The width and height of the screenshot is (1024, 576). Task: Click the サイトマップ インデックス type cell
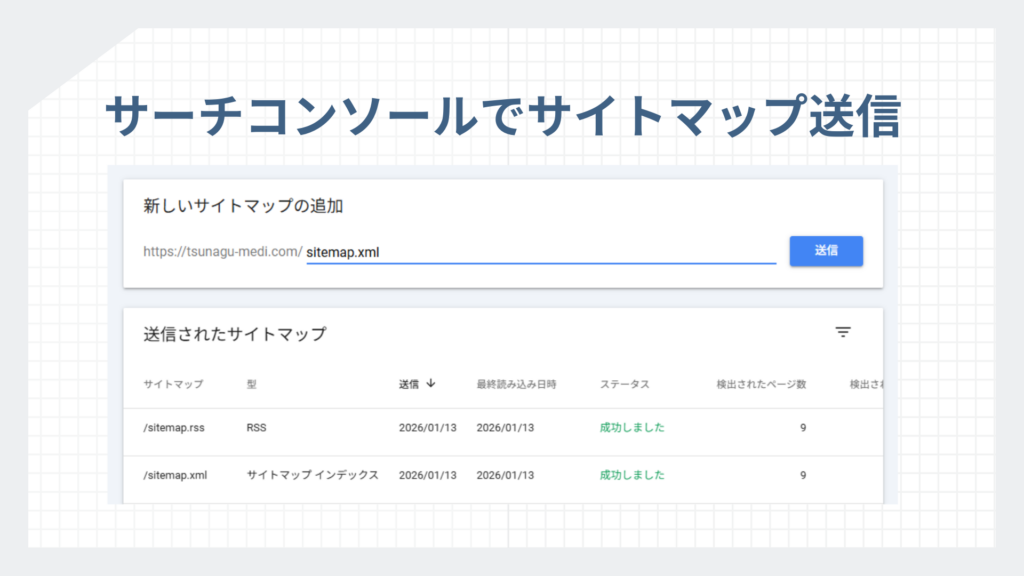click(312, 475)
